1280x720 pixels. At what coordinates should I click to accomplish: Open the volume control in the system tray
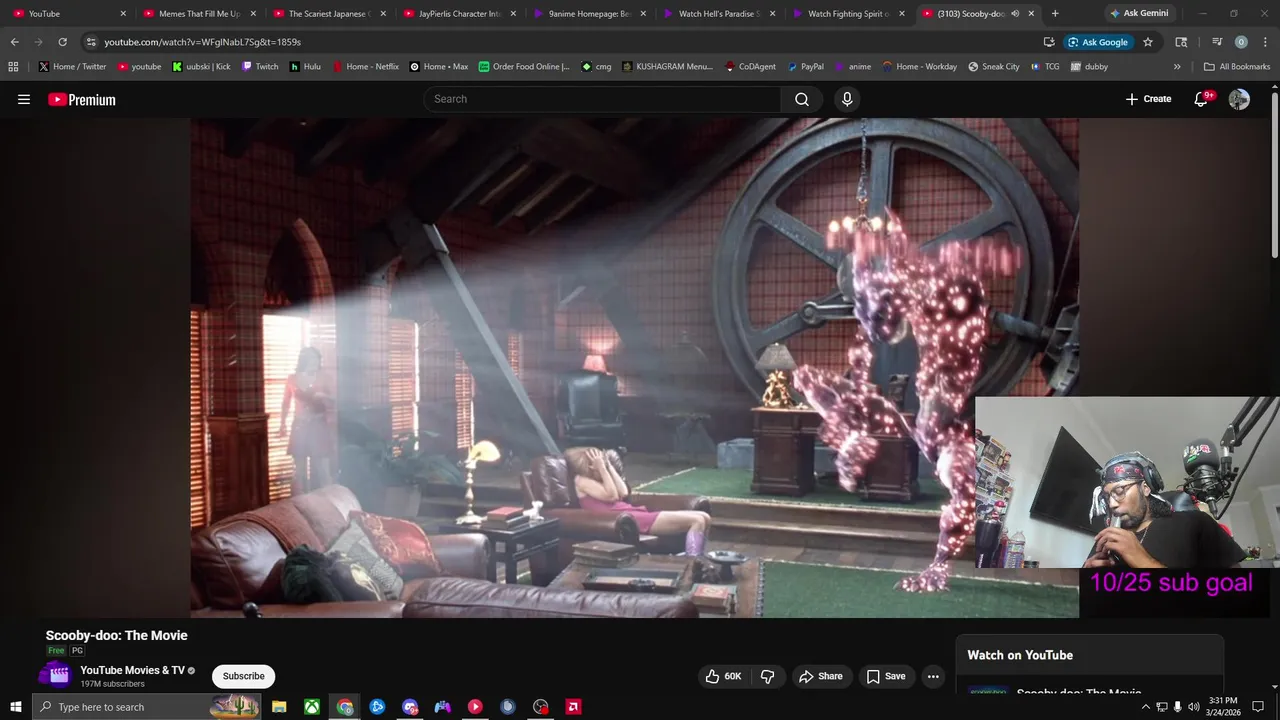coord(1194,707)
